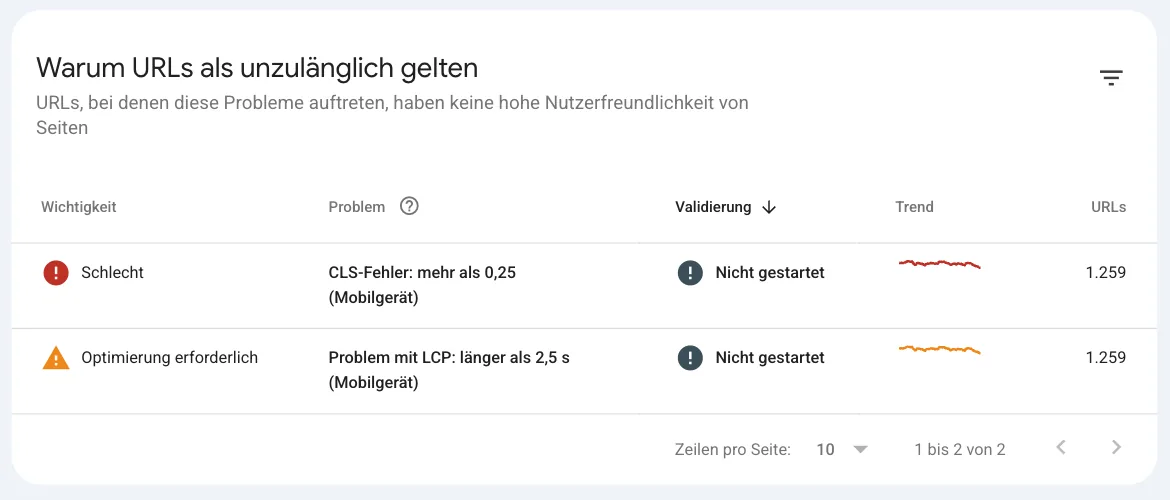
Task: Click the Trend column header
Action: [914, 207]
